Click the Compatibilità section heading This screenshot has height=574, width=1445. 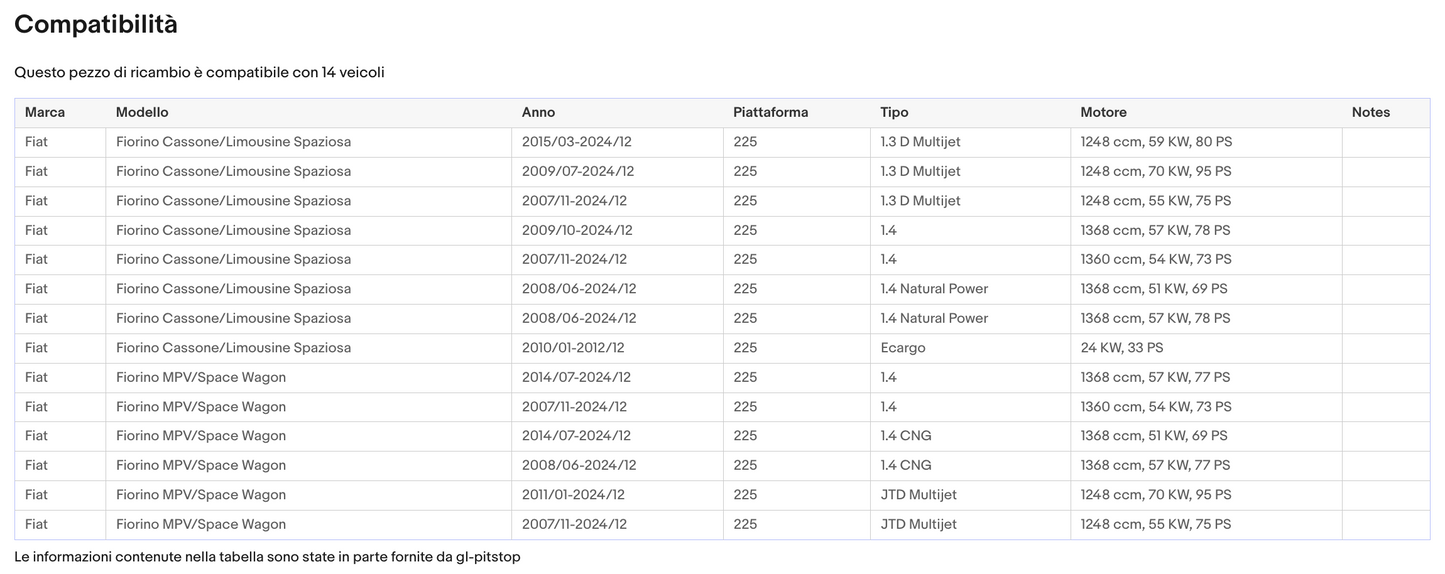coord(96,25)
